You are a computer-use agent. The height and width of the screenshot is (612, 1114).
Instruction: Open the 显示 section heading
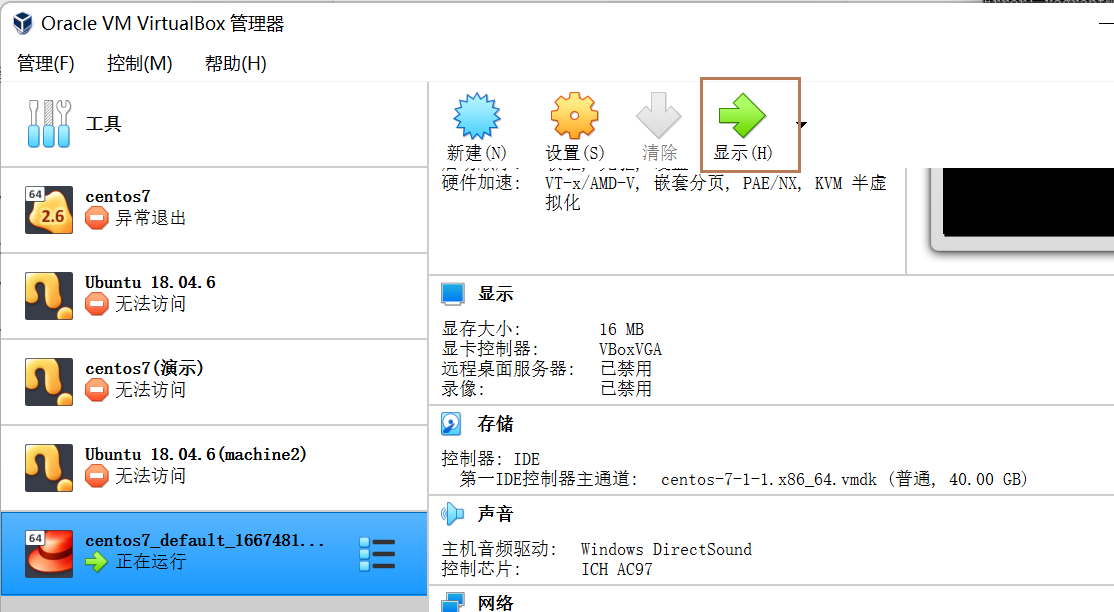(495, 294)
